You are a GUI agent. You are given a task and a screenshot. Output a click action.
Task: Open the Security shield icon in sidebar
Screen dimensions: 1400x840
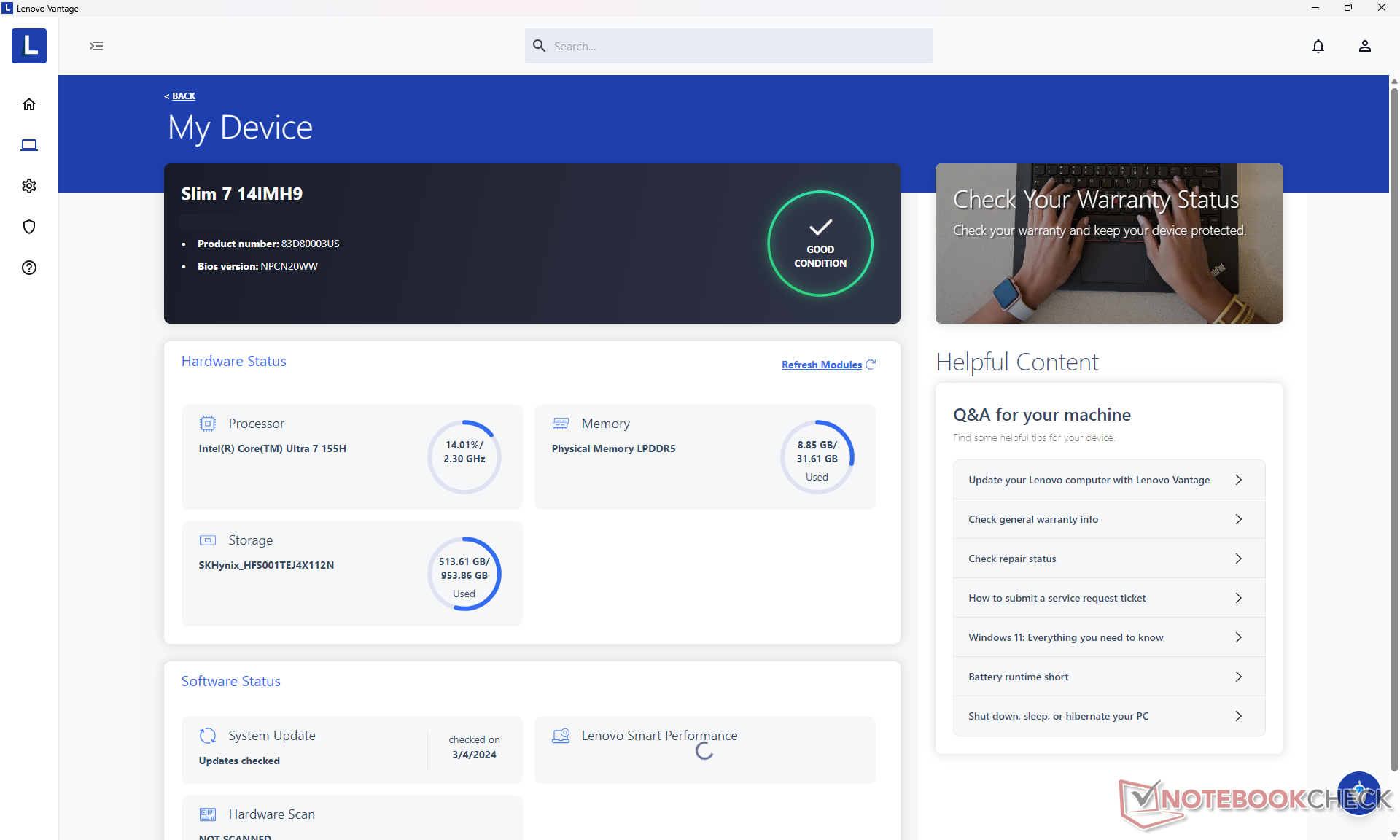pos(29,227)
